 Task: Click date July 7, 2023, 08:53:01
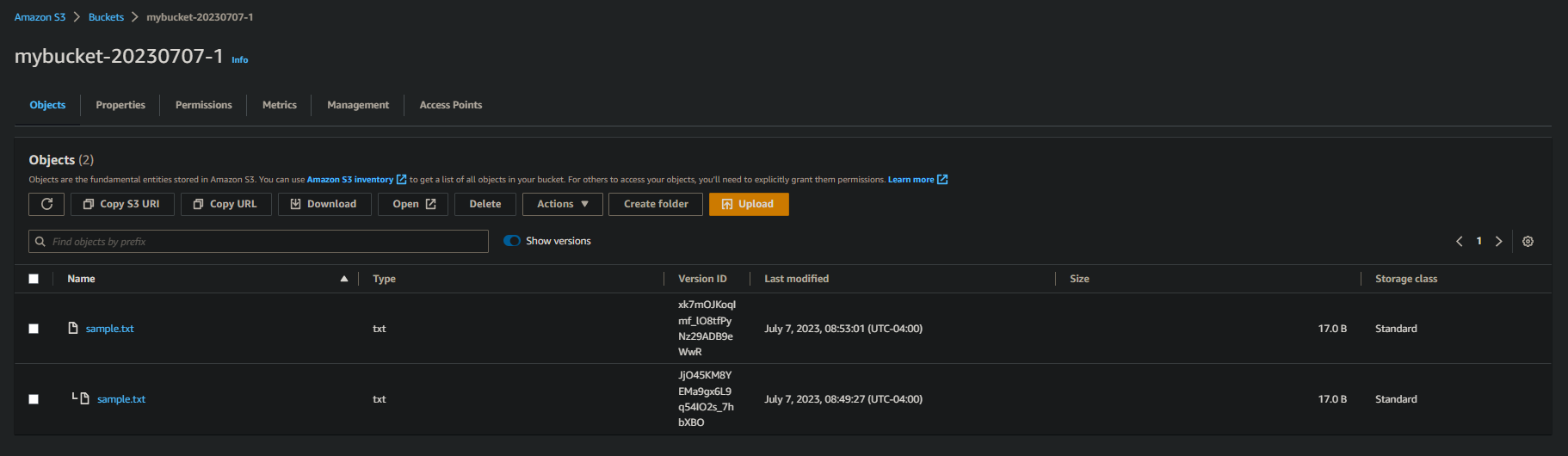coord(843,329)
